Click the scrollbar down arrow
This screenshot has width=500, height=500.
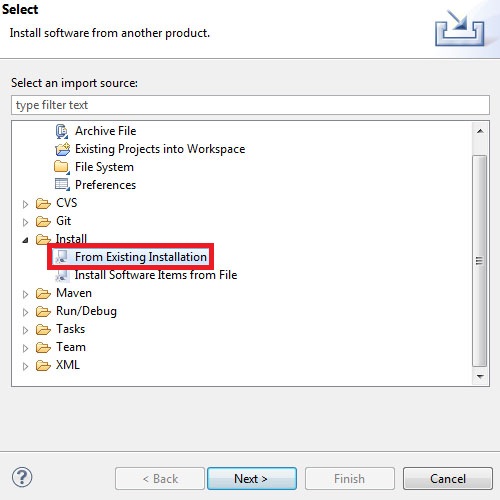(x=480, y=376)
